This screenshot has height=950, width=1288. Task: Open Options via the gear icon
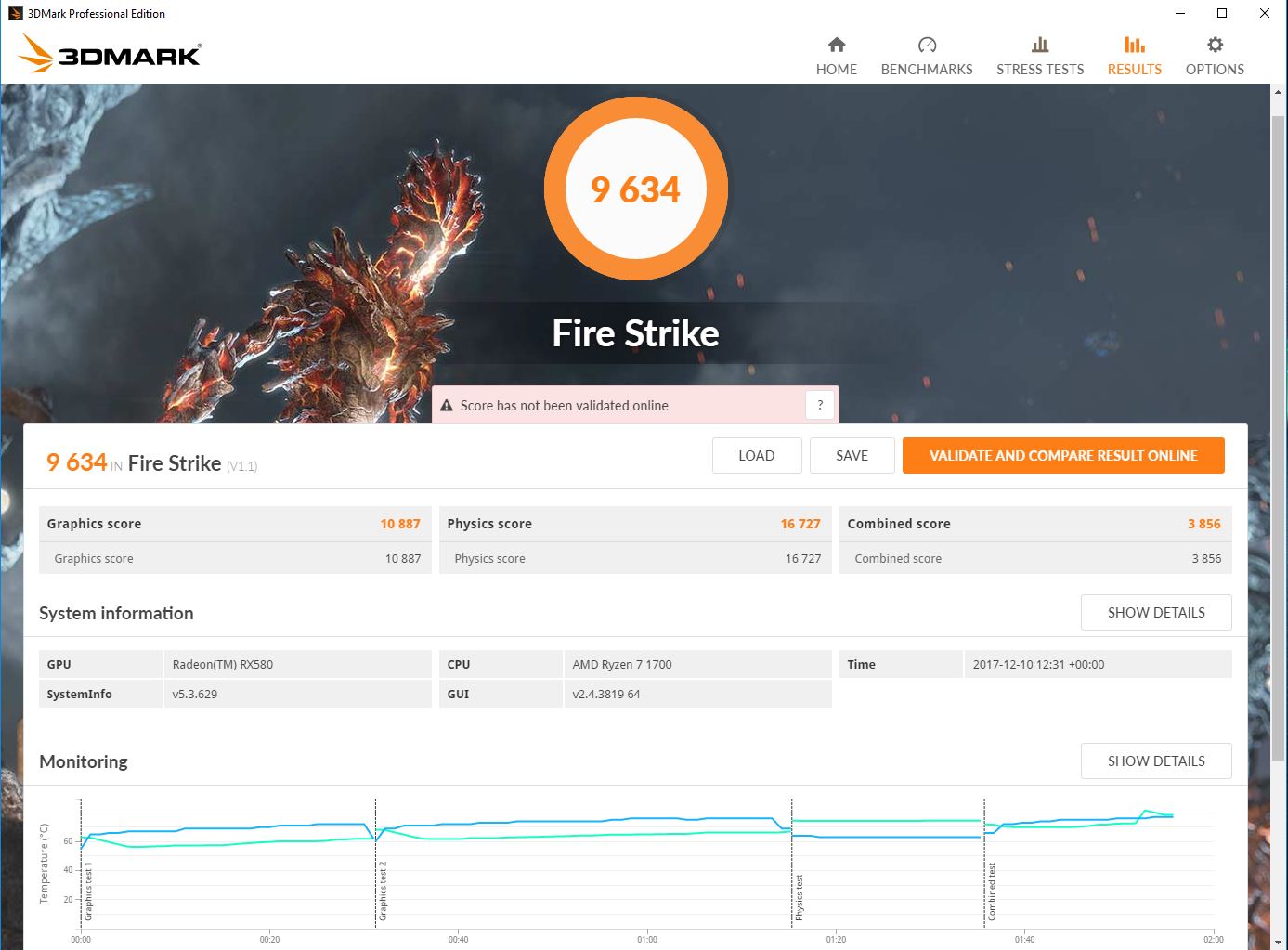[1215, 57]
